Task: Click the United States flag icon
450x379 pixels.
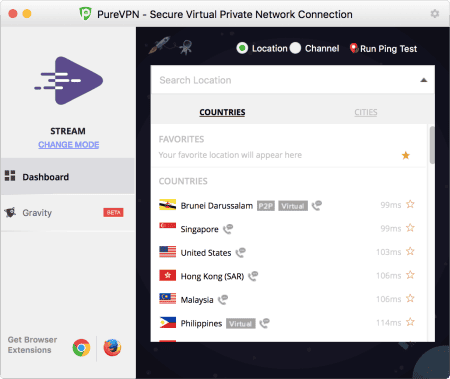Action: (168, 252)
